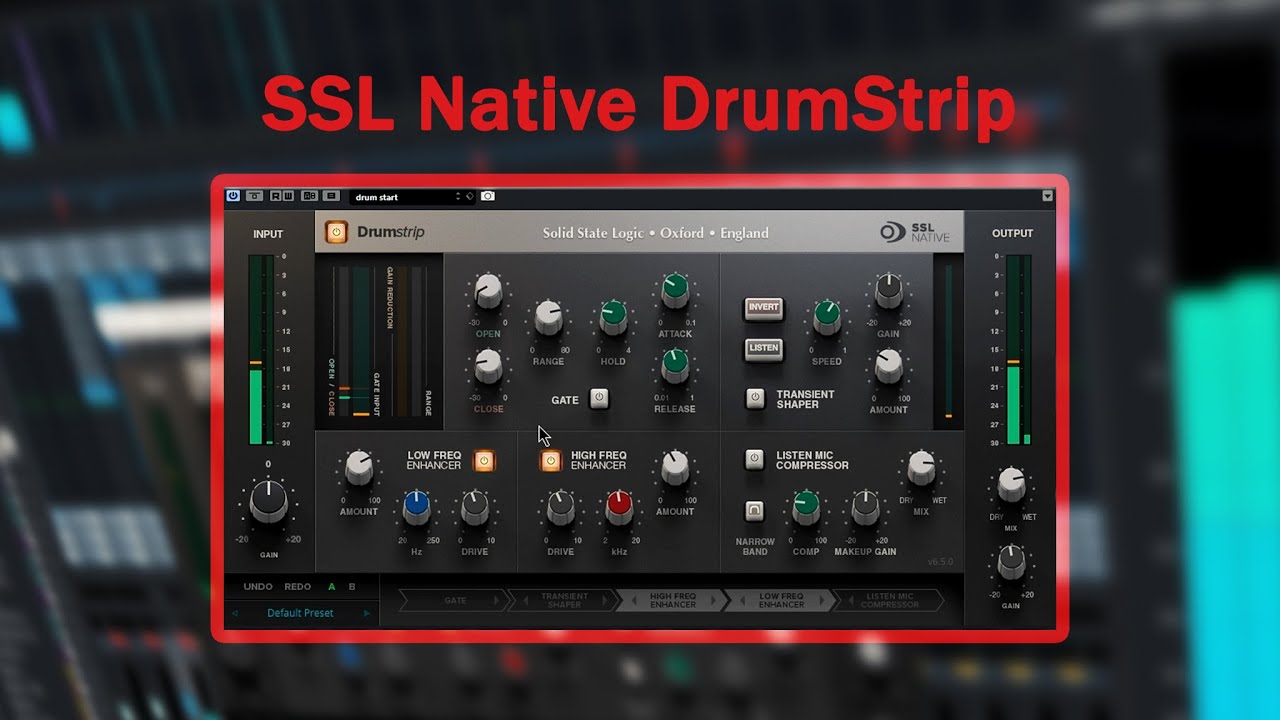Enable the Listen Mic Compressor power button
Viewport: 1280px width, 720px height.
click(x=755, y=459)
